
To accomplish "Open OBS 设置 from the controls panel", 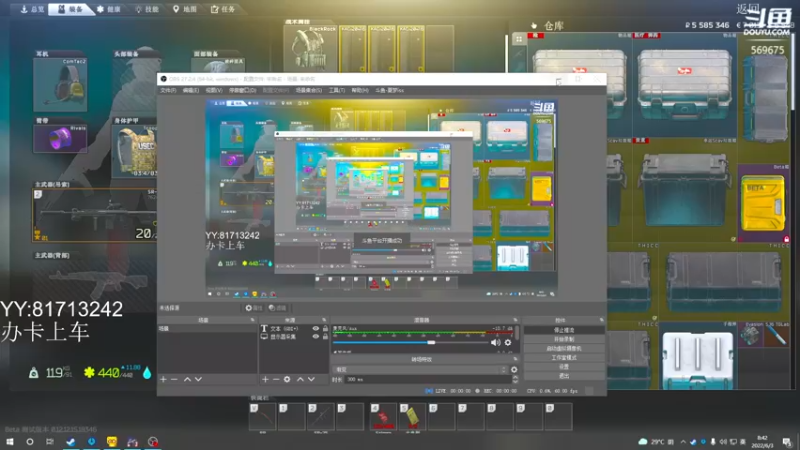I will (564, 367).
